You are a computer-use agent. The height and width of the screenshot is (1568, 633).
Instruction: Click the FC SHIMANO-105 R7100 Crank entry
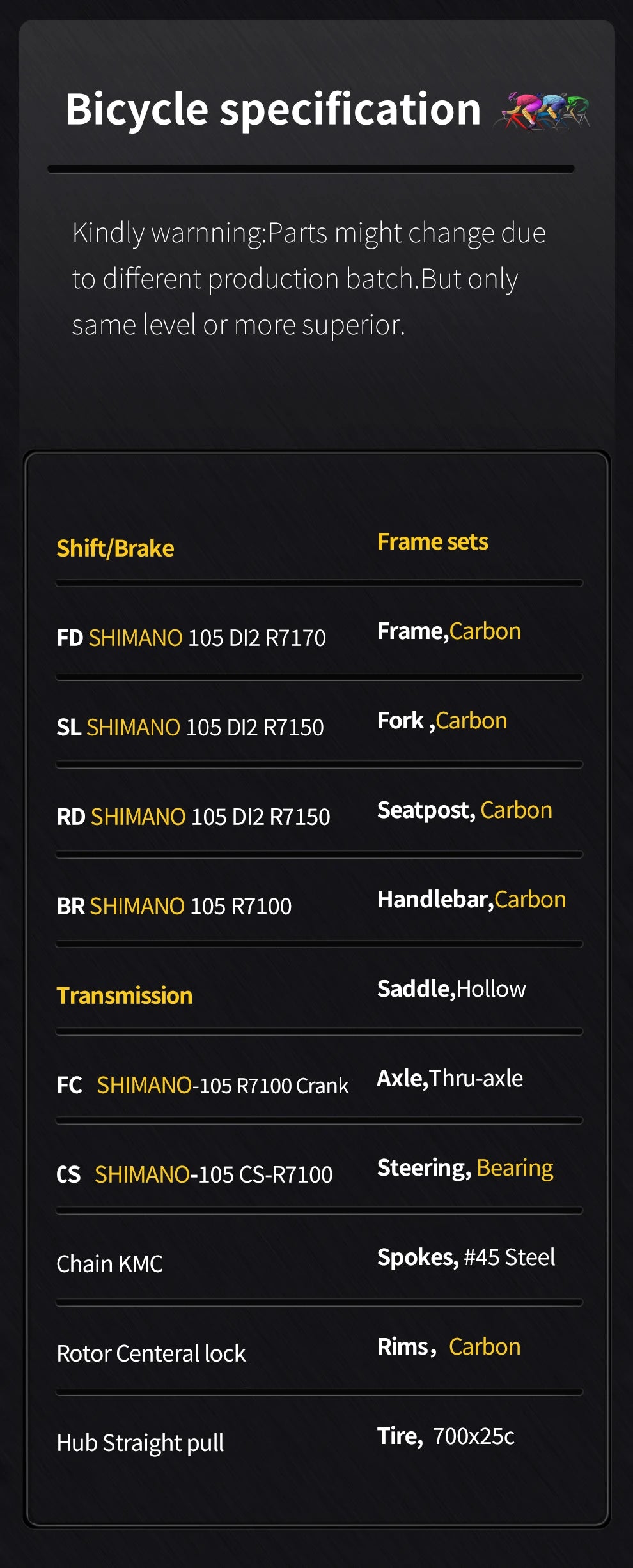[x=202, y=1085]
